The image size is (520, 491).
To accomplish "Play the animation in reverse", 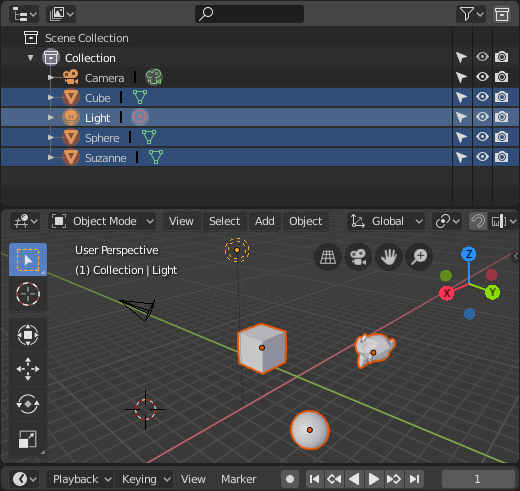I will [354, 479].
